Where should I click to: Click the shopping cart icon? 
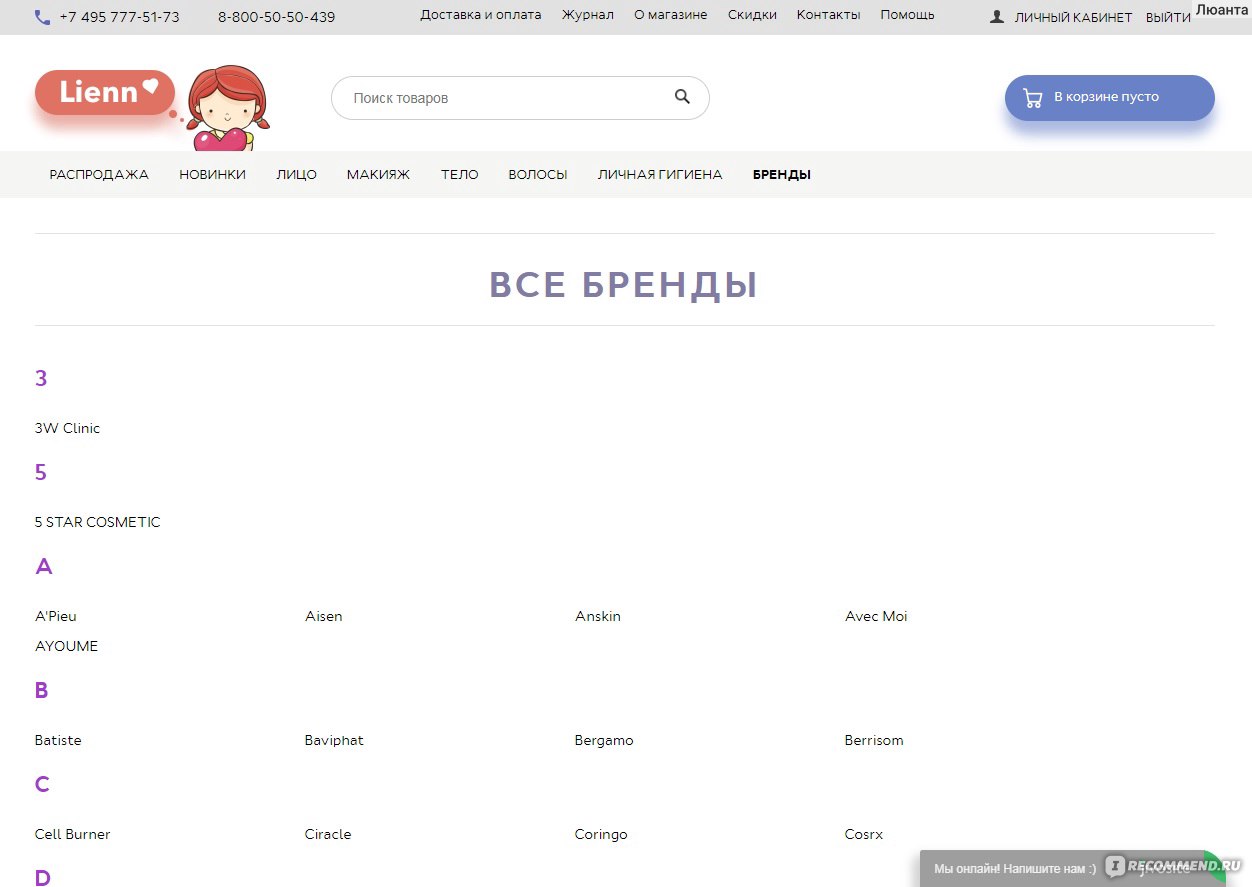pos(1033,98)
